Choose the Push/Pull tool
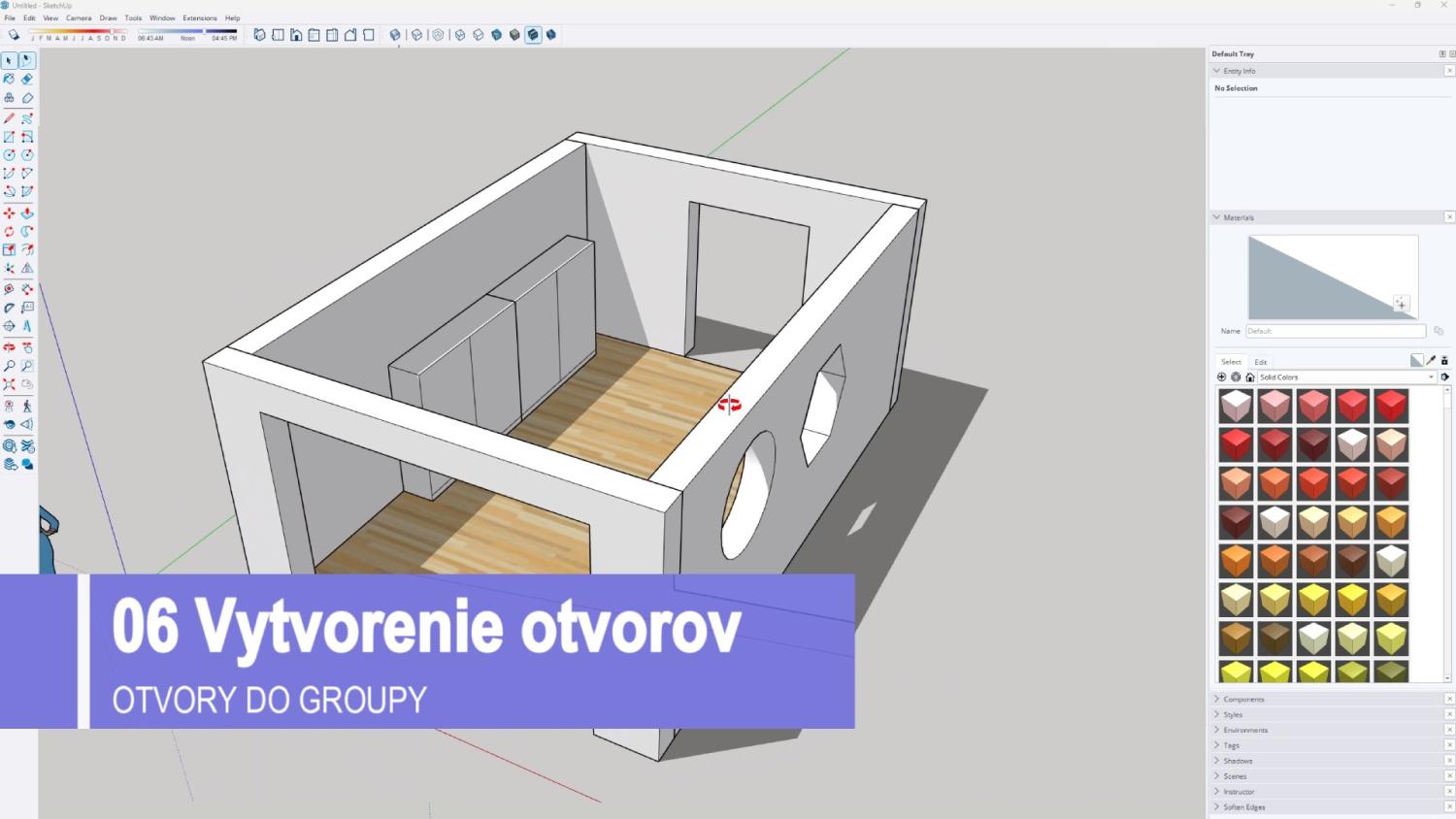 pos(27,213)
